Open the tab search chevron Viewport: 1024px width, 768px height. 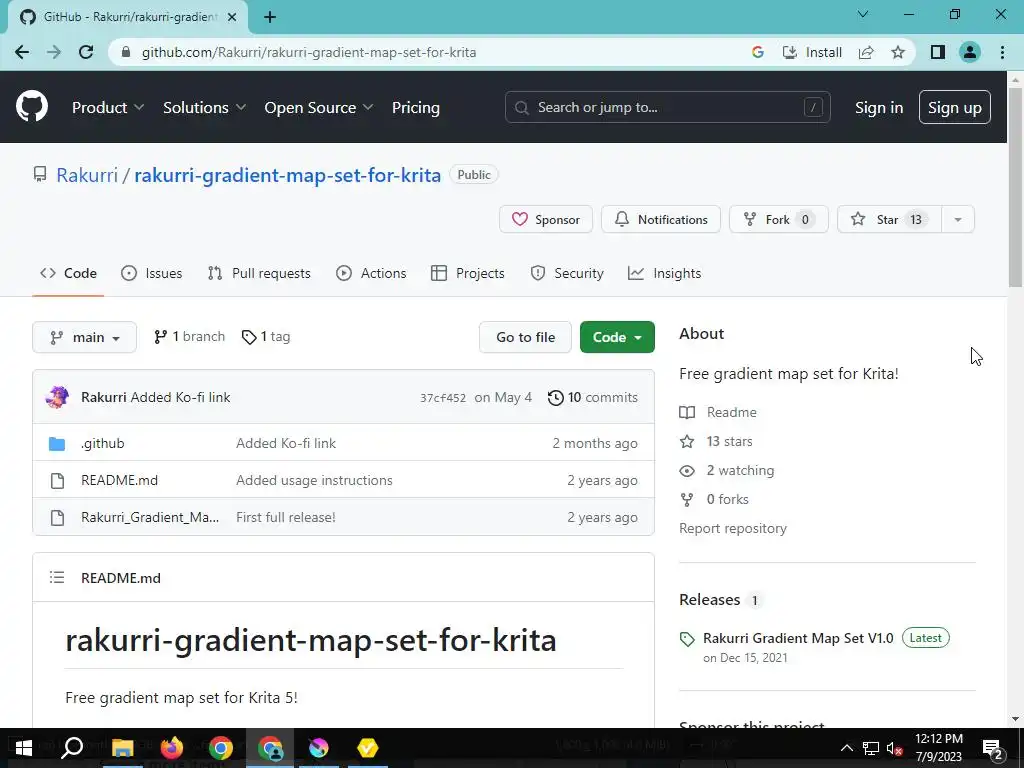[x=863, y=14]
